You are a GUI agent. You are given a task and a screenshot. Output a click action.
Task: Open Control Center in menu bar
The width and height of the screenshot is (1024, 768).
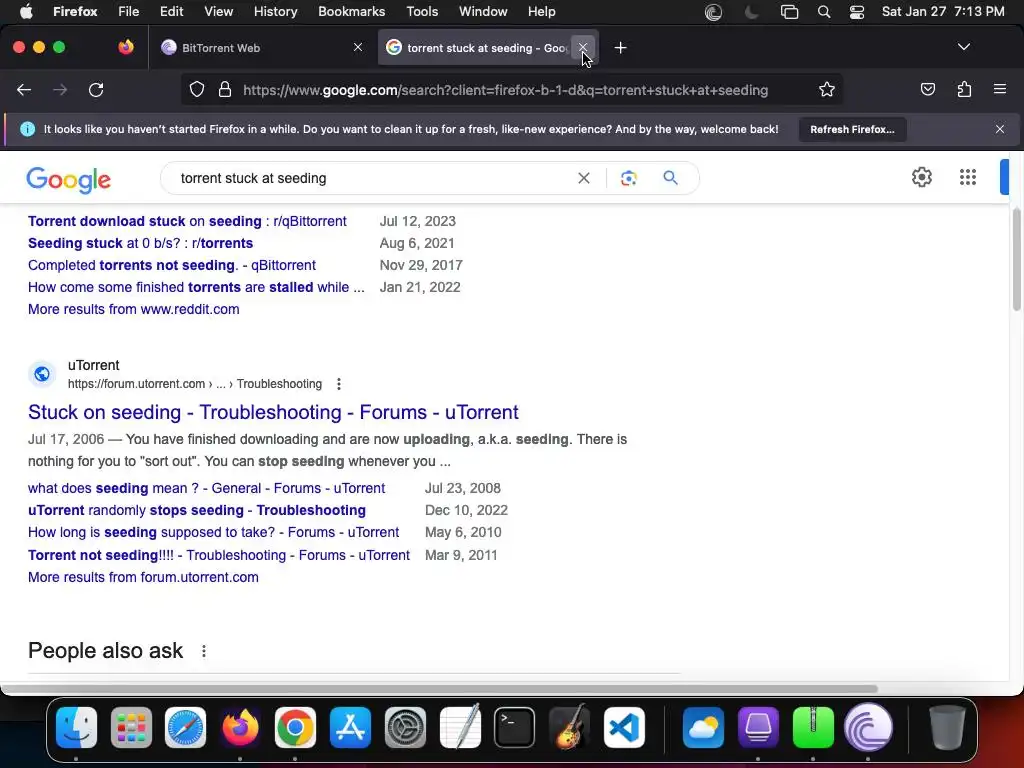(x=857, y=12)
